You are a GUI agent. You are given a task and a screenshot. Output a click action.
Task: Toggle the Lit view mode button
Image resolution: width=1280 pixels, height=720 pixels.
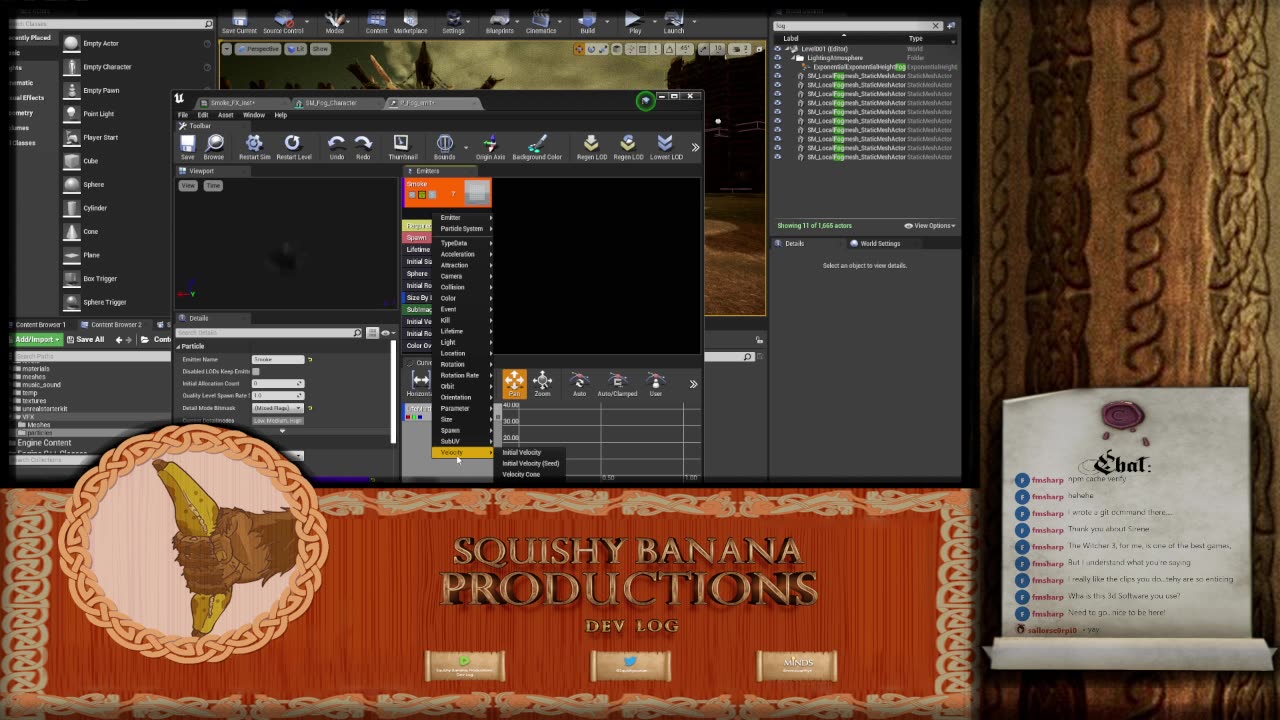click(296, 48)
